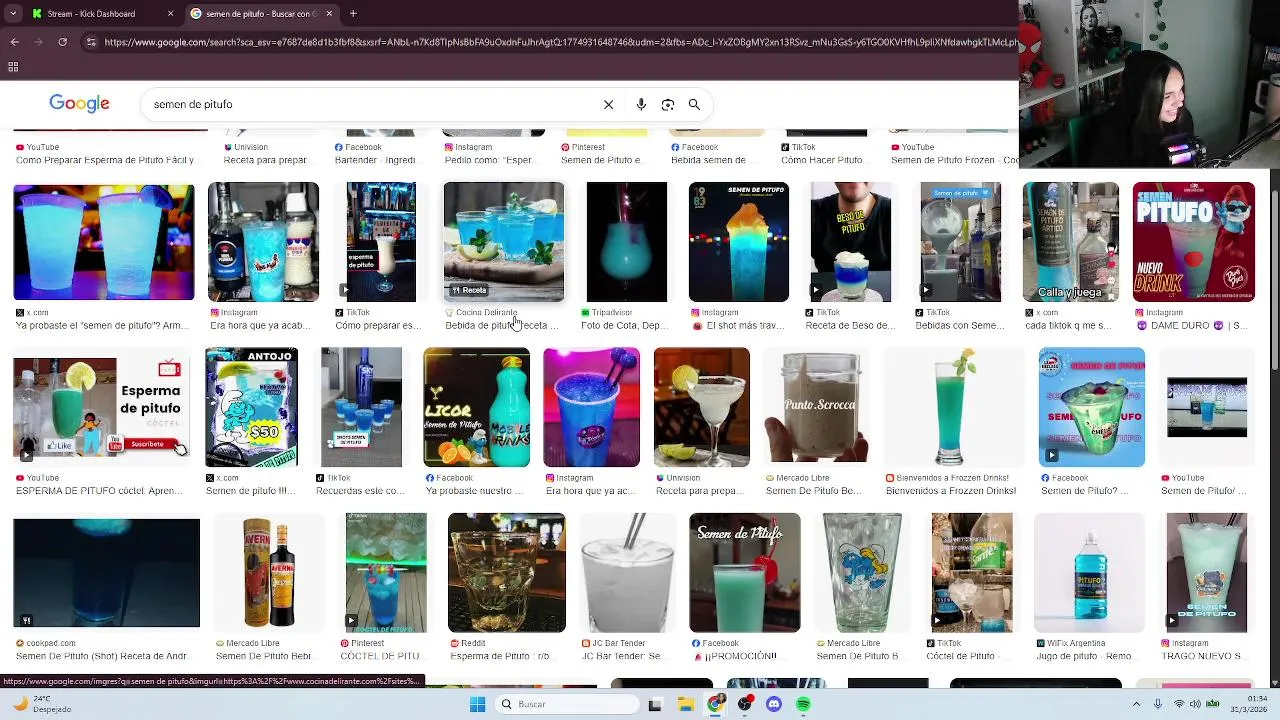The width and height of the screenshot is (1280, 720).
Task: Clear the Google search box with X
Action: pyautogui.click(x=608, y=104)
